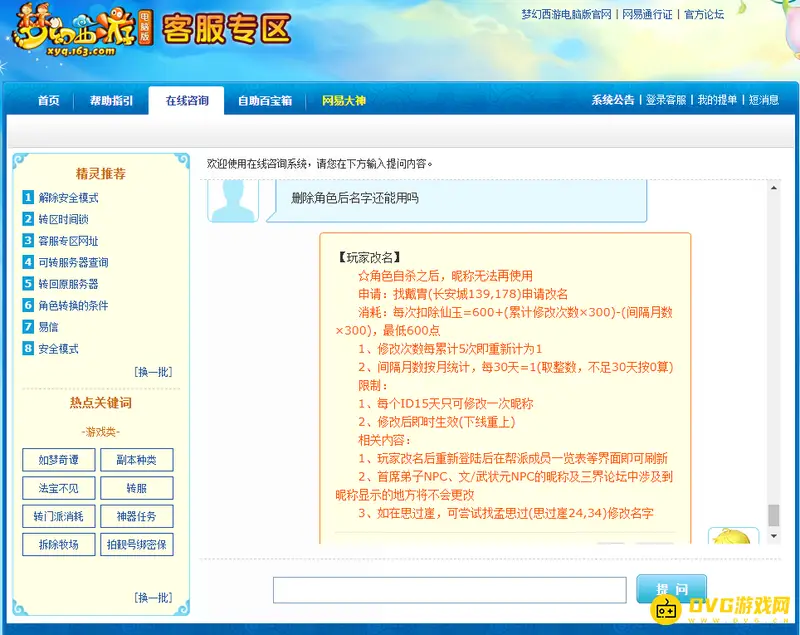The height and width of the screenshot is (635, 800).
Task: Select keyword 拆除牧场
Action: (x=59, y=544)
